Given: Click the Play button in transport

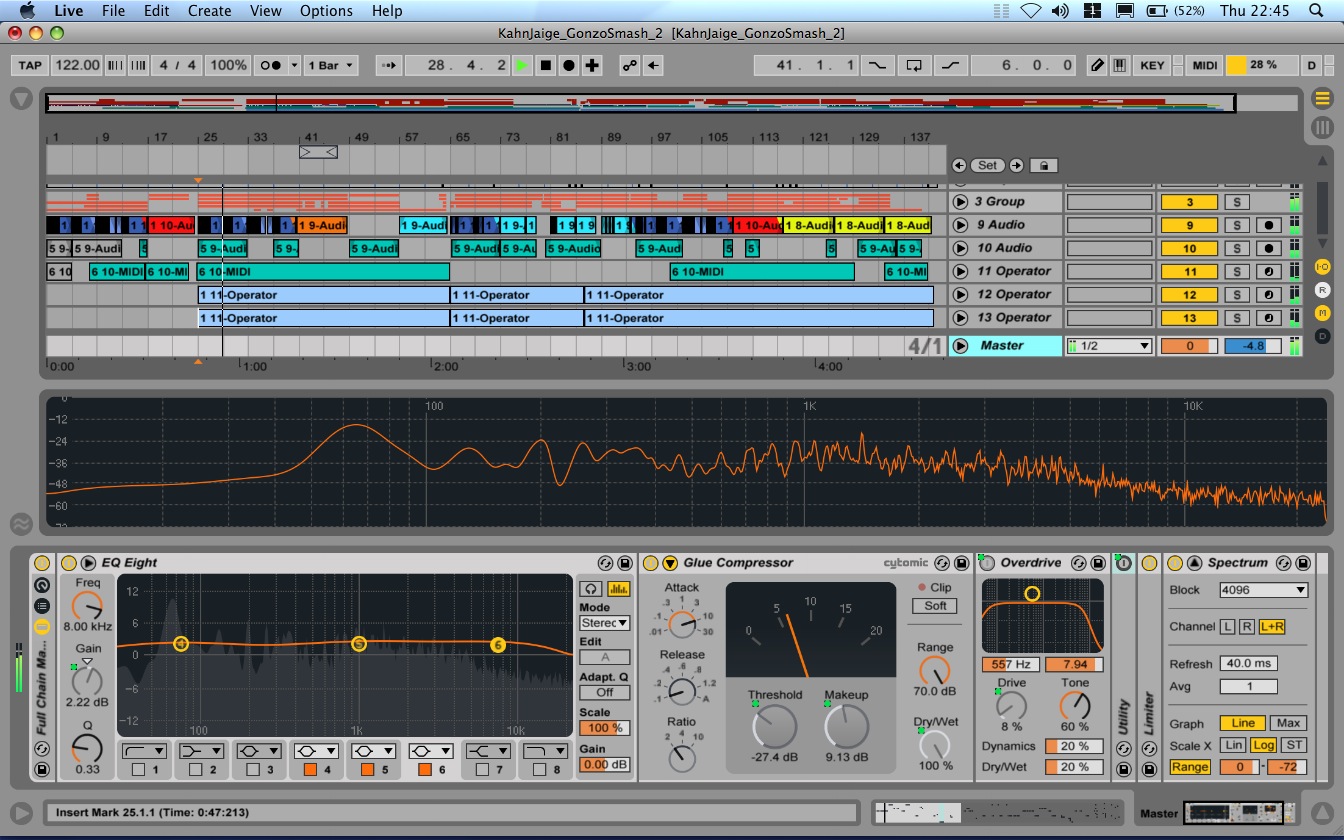Looking at the screenshot, I should pos(521,65).
